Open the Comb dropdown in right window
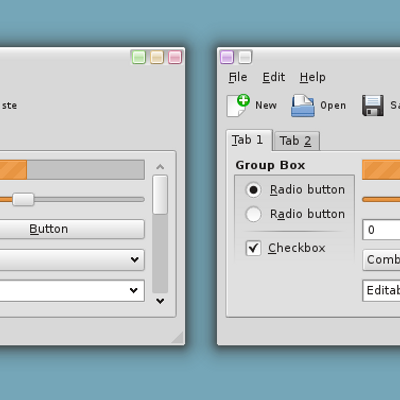The image size is (400, 400). tap(381, 260)
